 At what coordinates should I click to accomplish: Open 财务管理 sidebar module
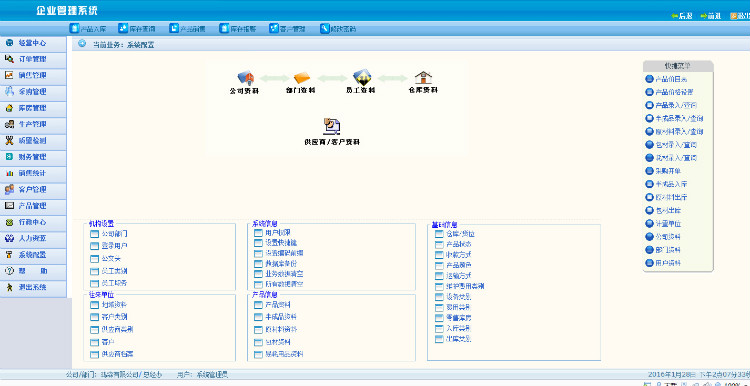(33, 157)
